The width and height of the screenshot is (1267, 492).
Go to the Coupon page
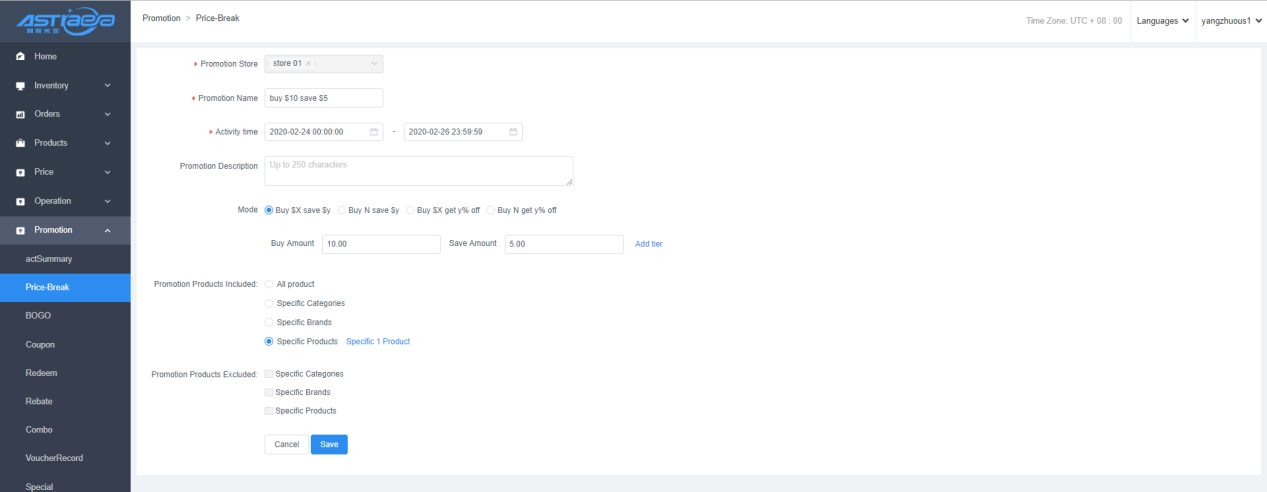[x=40, y=344]
